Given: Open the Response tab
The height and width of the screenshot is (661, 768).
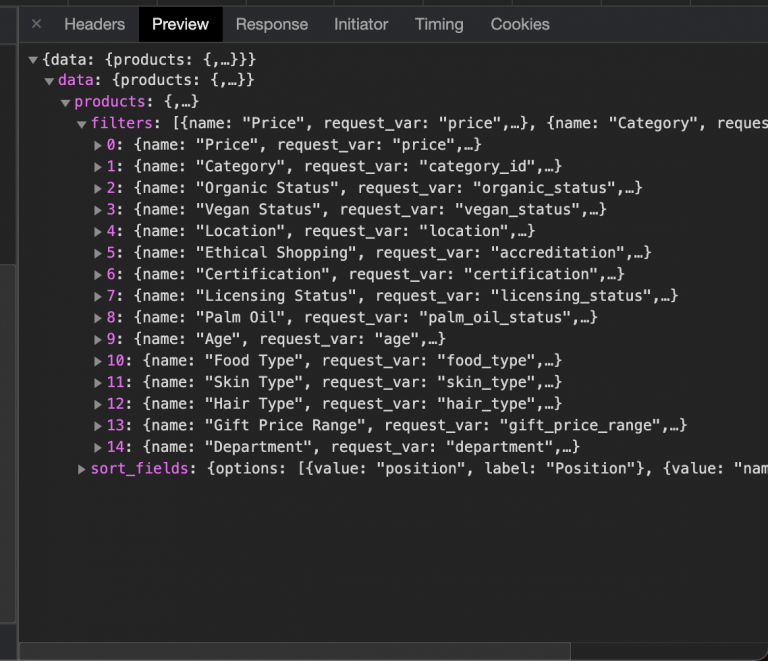Looking at the screenshot, I should [x=272, y=24].
